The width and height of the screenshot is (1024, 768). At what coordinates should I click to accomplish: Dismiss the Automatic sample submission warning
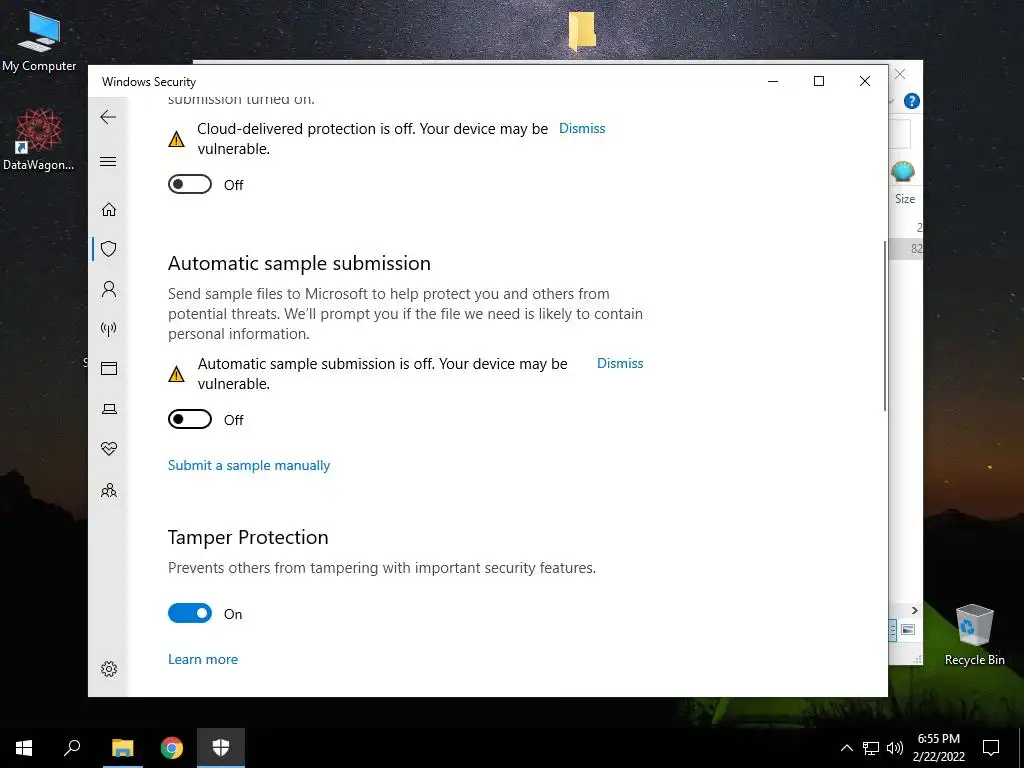point(620,364)
